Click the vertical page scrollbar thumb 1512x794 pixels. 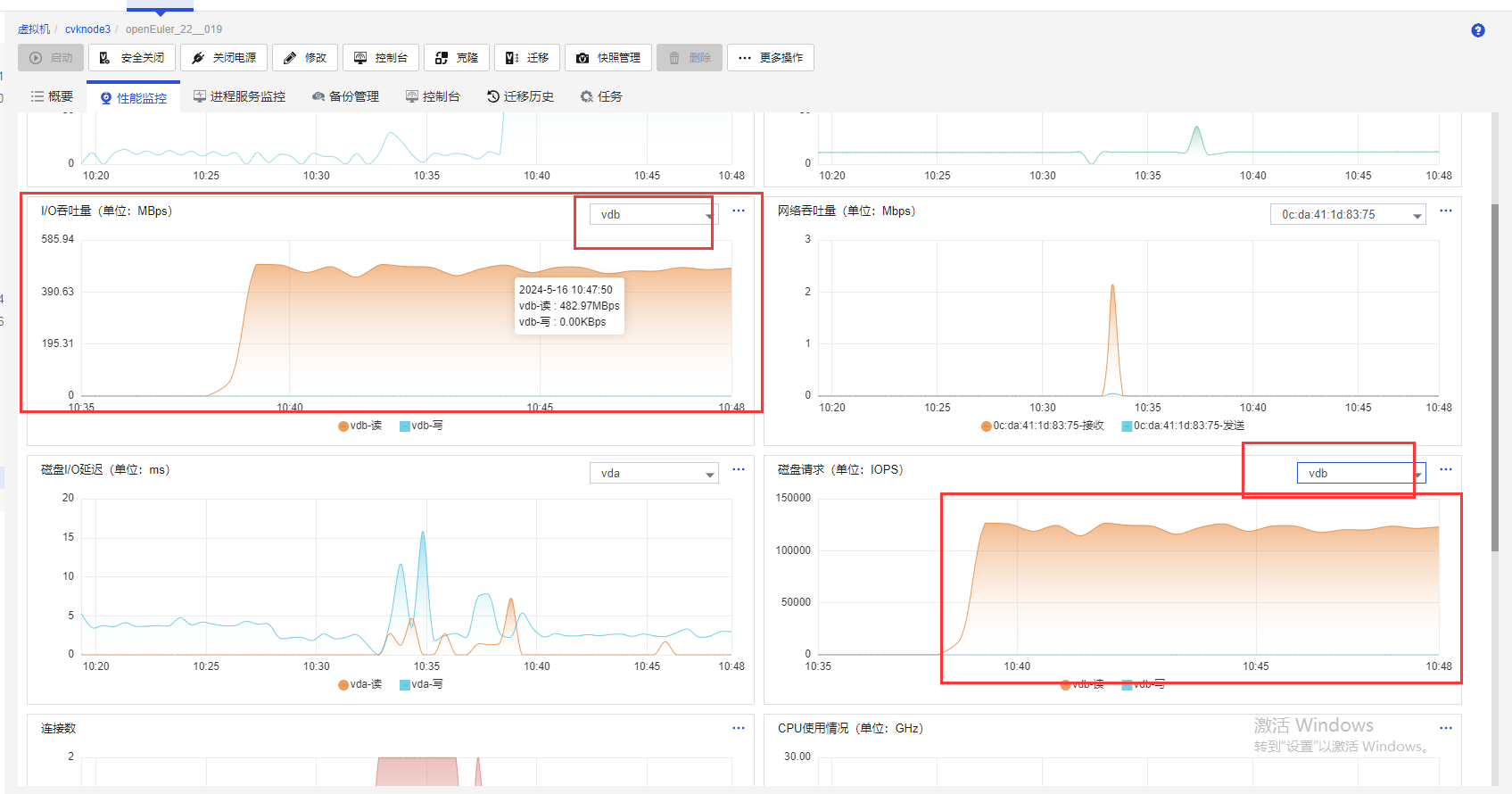pos(1495,377)
